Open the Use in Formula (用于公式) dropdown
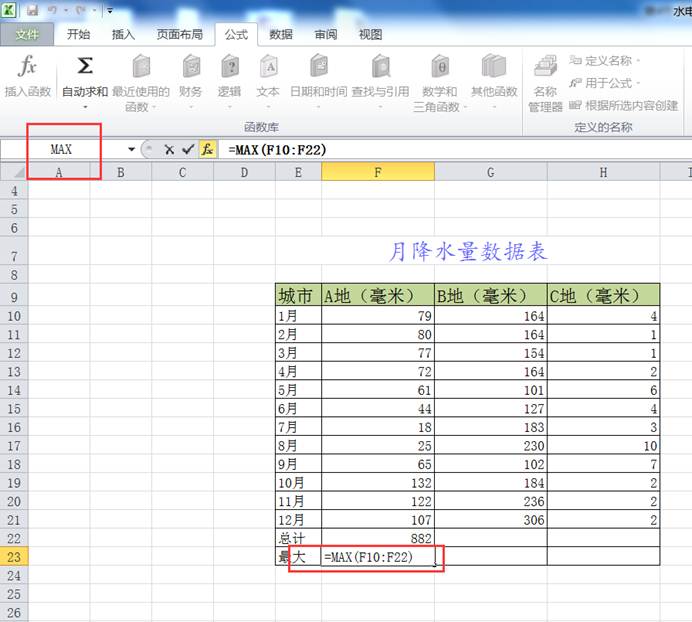This screenshot has width=692, height=622. (x=637, y=83)
